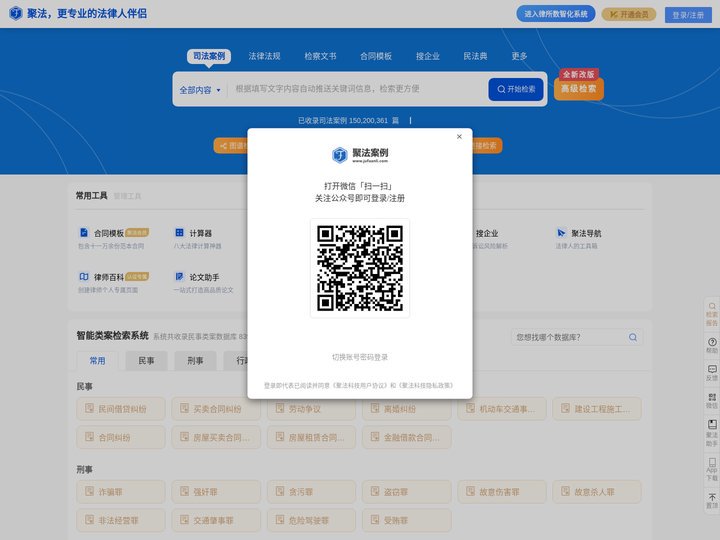The image size is (720, 540).
Task: Select the 司法案例 tab
Action: (209, 56)
